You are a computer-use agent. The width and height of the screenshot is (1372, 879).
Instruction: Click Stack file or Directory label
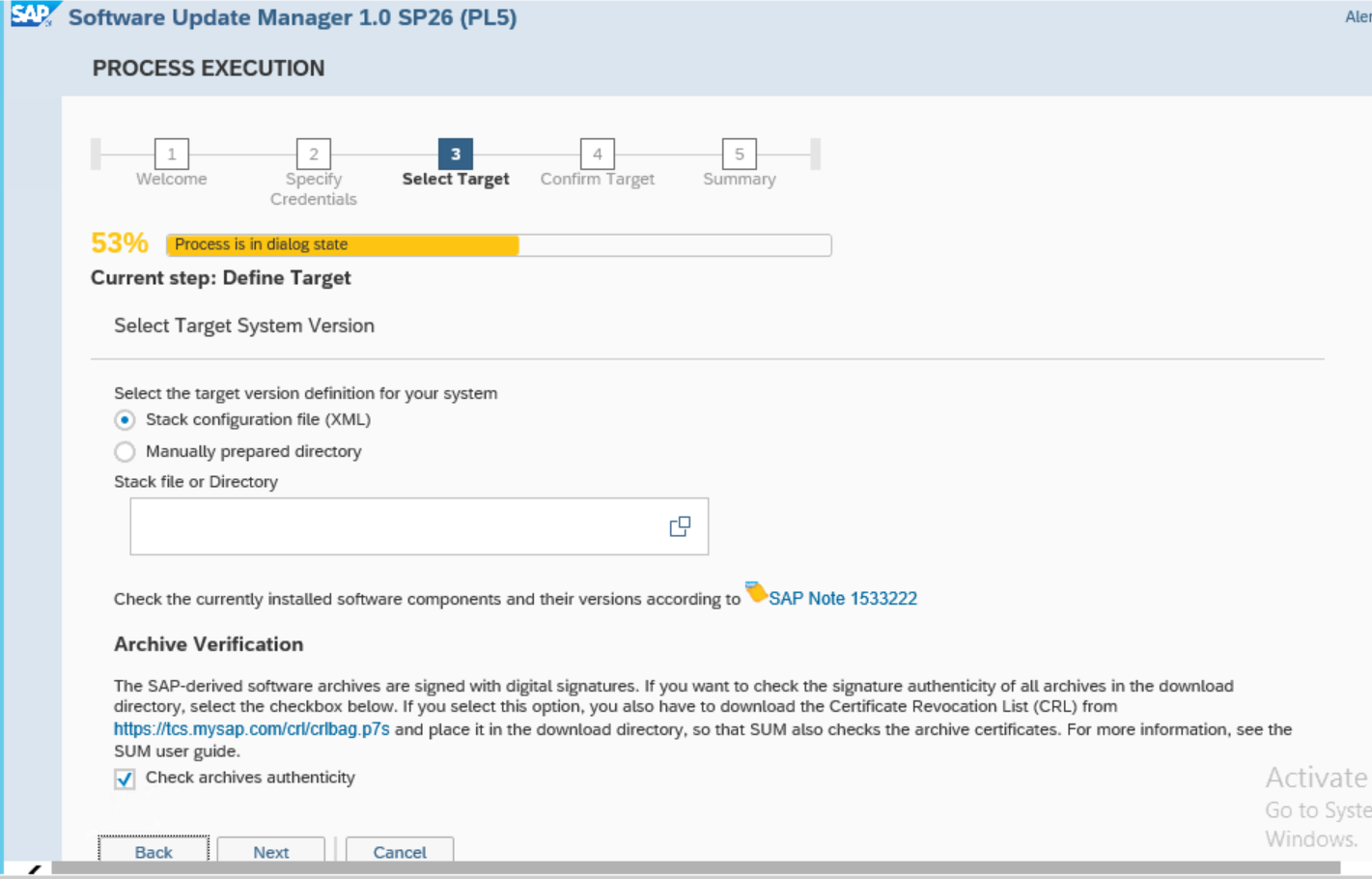click(196, 482)
